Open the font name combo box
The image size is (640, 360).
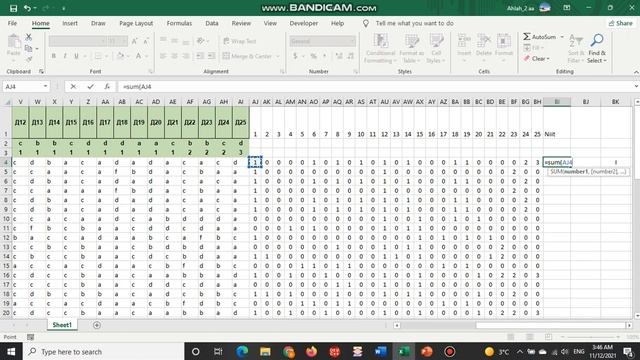(x=77, y=41)
